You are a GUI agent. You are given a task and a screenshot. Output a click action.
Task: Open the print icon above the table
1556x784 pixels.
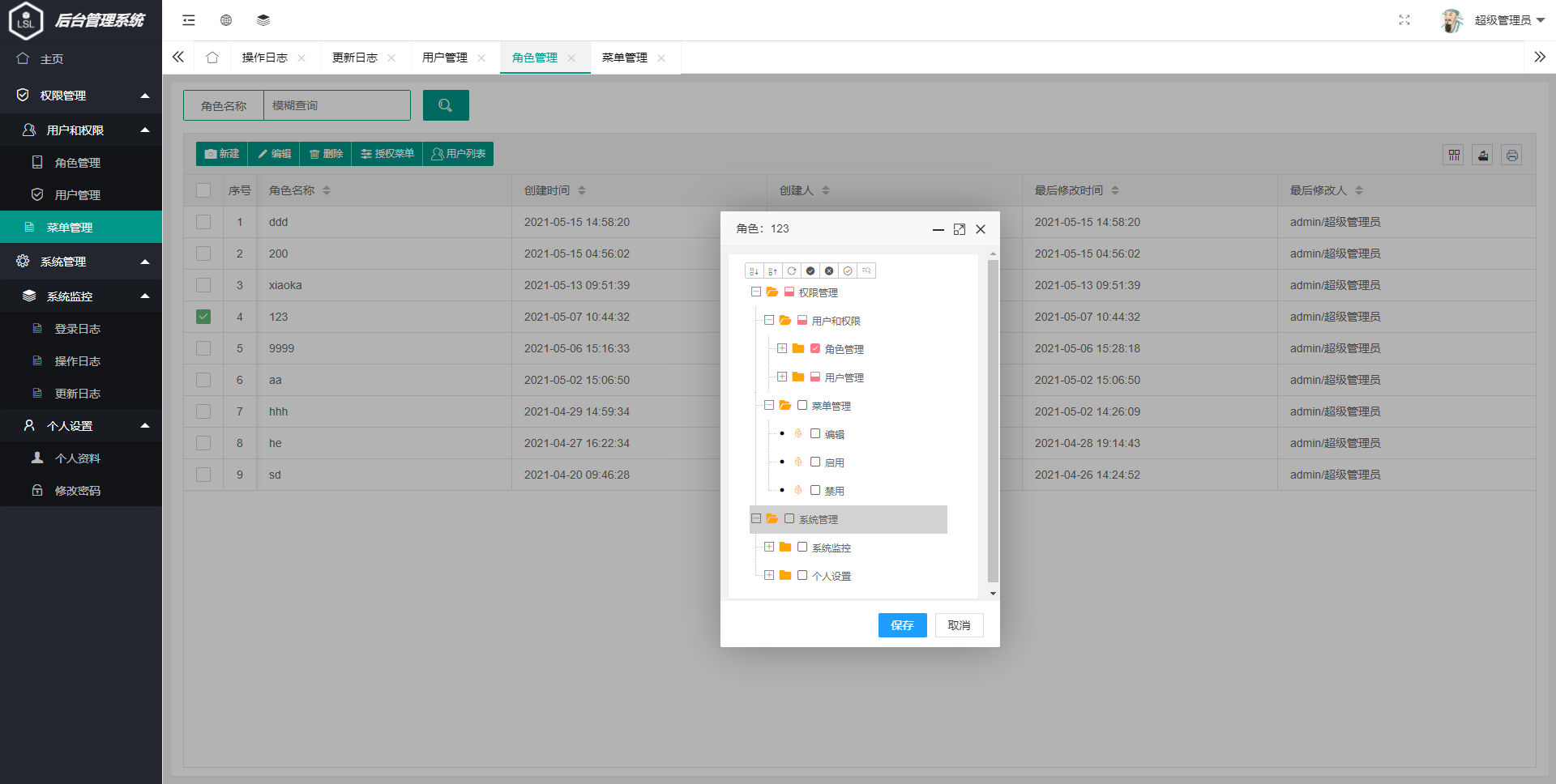coord(1511,155)
